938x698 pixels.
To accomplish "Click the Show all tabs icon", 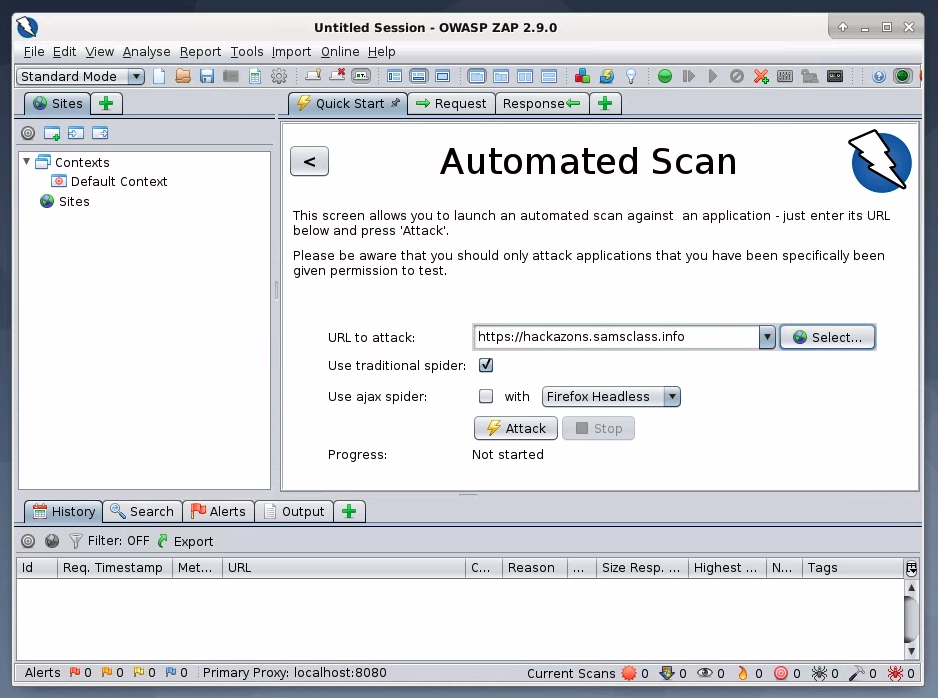I will (x=313, y=76).
